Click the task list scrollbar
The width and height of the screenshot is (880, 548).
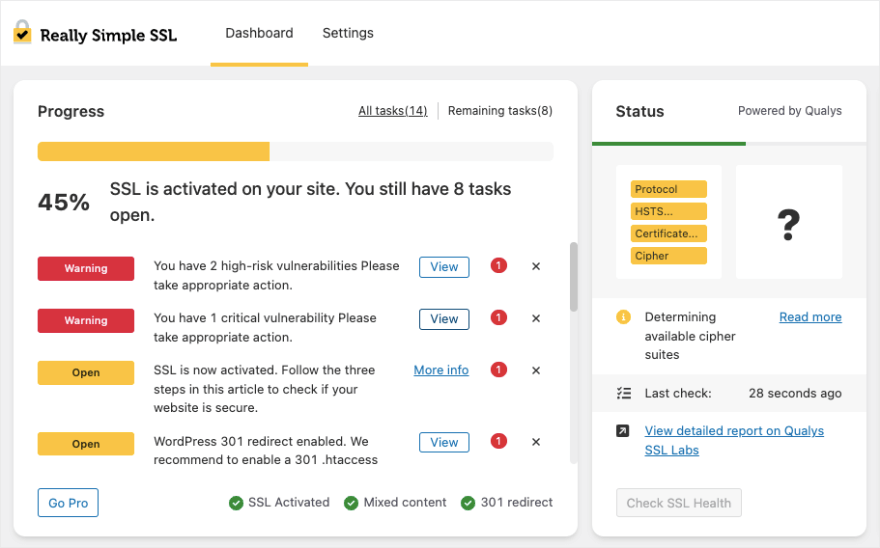(574, 277)
